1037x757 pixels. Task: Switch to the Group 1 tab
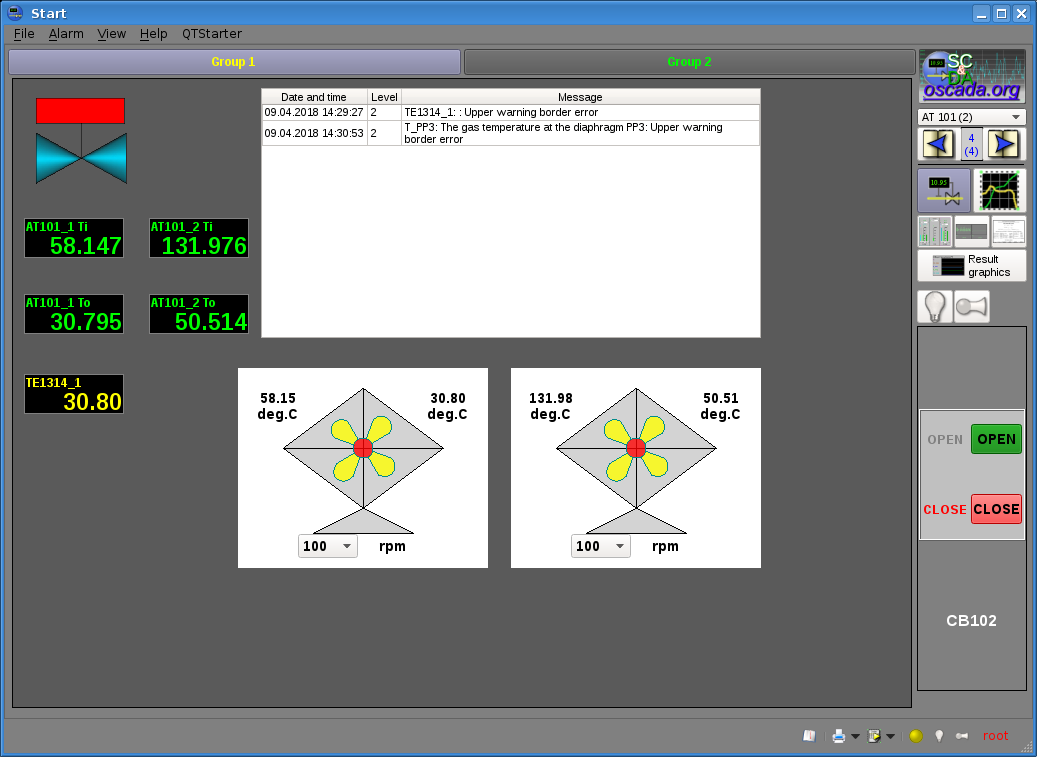[x=234, y=62]
